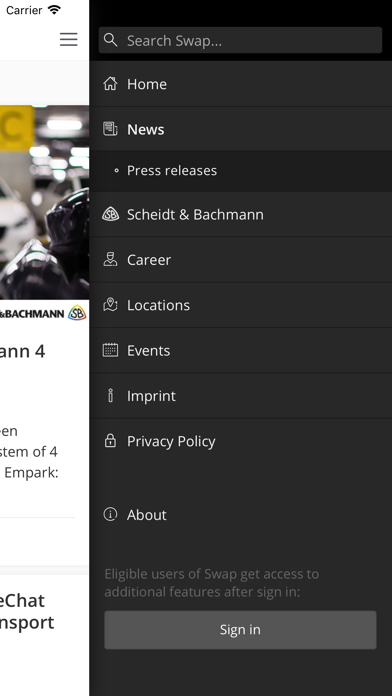Open the Home menu item
This screenshot has width=392, height=696.
241,84
